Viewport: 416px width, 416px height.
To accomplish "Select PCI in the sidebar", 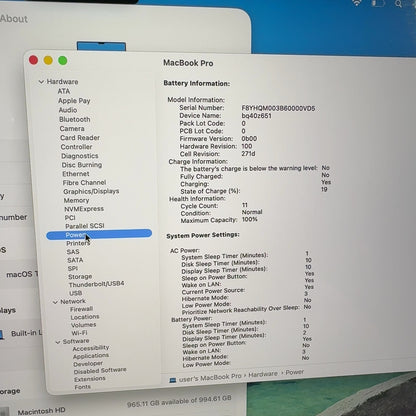I will [70, 218].
